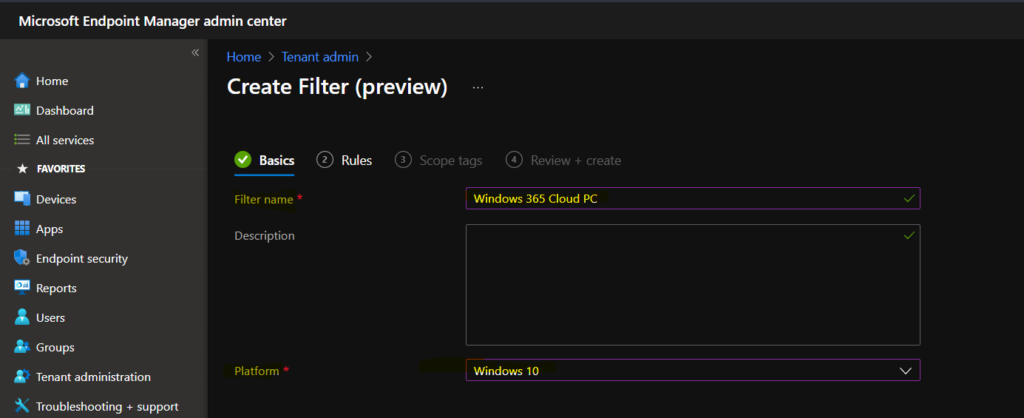Viewport: 1024px width, 418px height.
Task: Click the Favorites star icon
Action: click(22, 169)
